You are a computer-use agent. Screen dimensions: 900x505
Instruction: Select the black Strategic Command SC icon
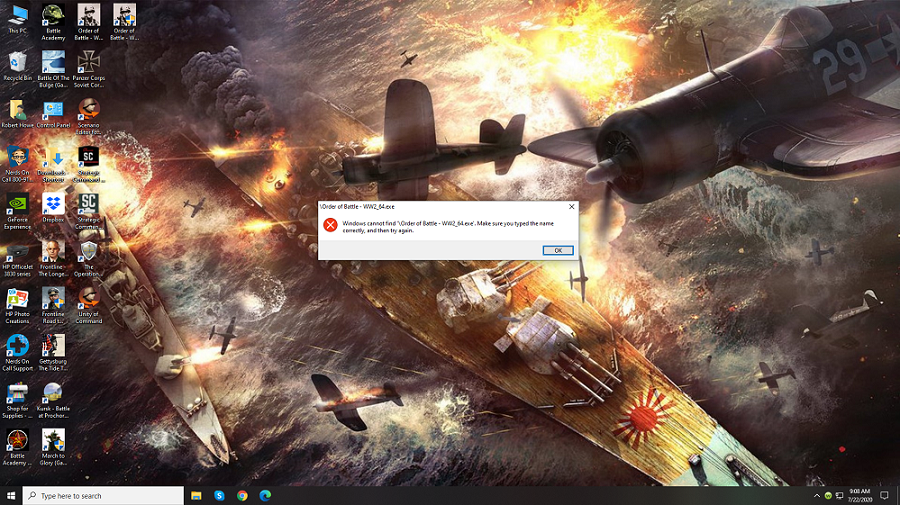[88, 164]
